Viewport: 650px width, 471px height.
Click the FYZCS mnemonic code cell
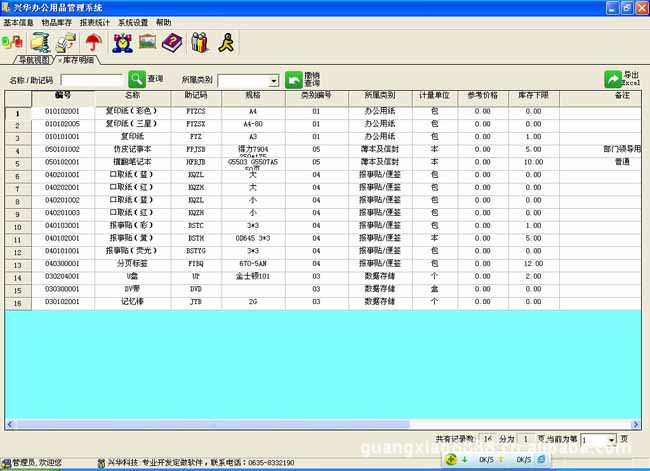[196, 111]
